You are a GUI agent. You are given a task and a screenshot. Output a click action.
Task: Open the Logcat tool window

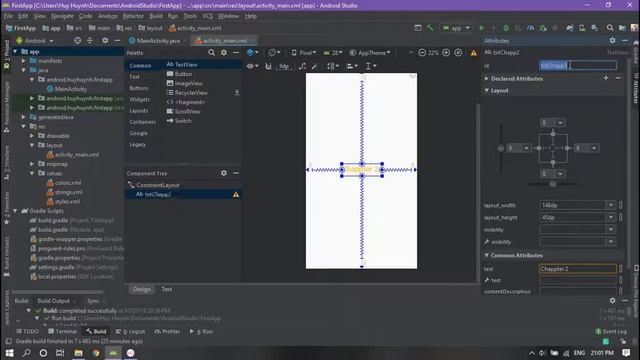tap(130, 331)
